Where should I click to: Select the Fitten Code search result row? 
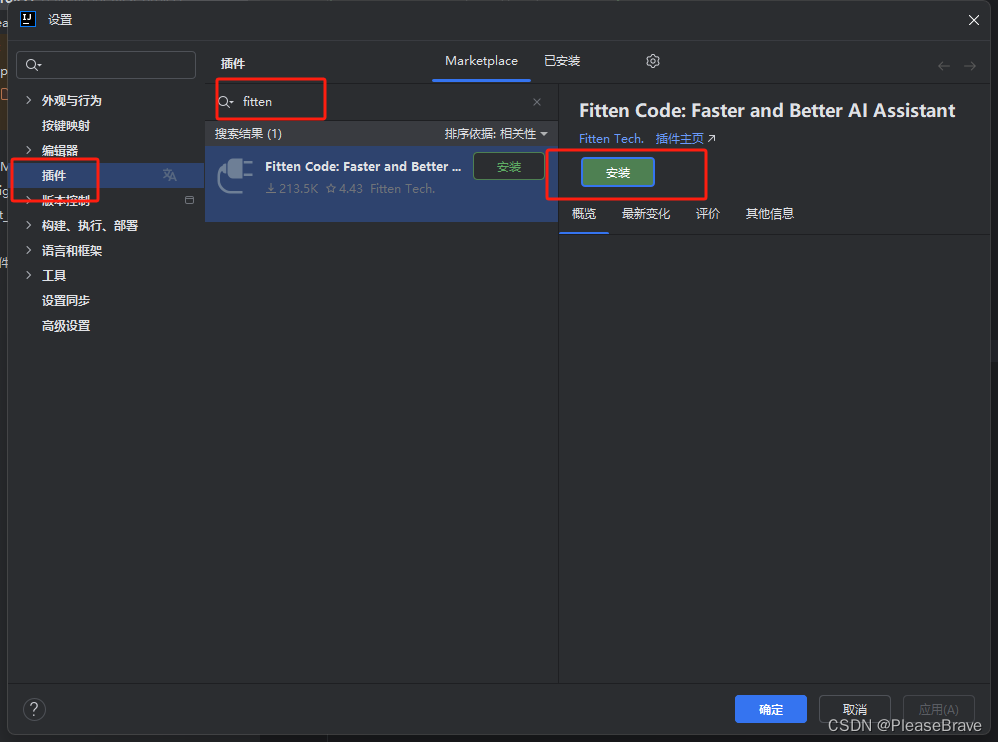click(381, 184)
